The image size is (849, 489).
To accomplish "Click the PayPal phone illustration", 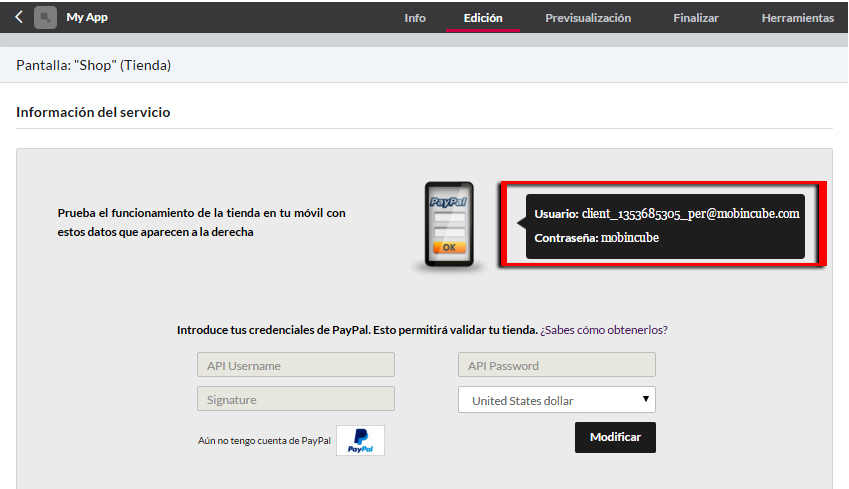I will pyautogui.click(x=449, y=224).
